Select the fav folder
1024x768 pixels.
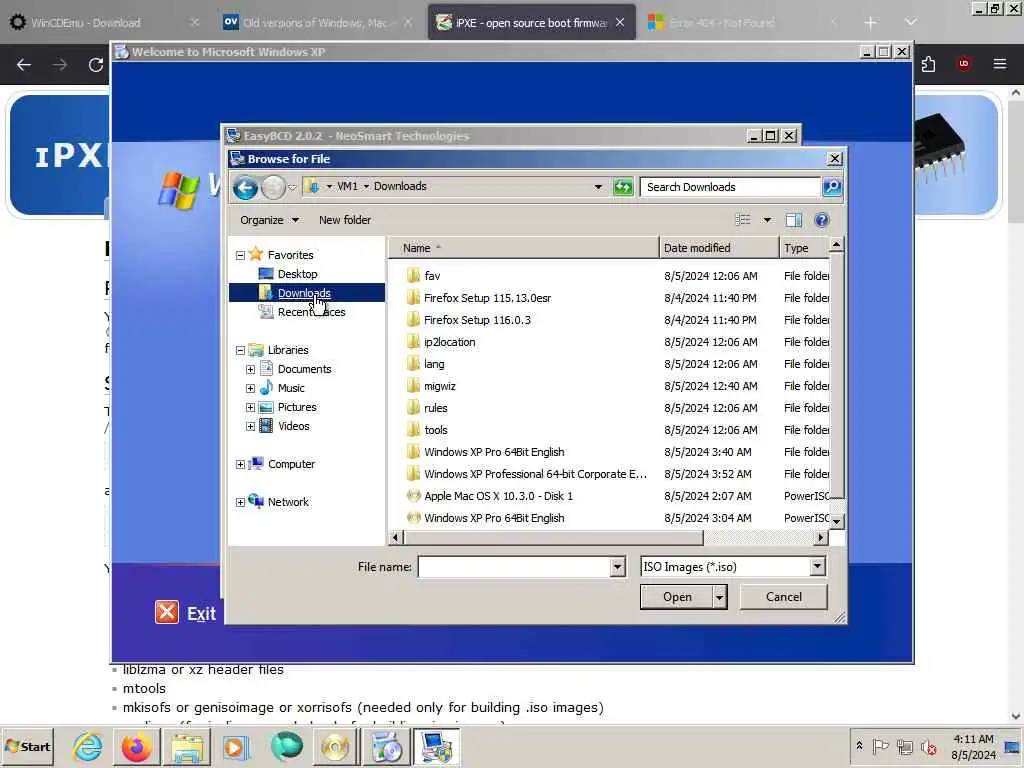coord(432,276)
